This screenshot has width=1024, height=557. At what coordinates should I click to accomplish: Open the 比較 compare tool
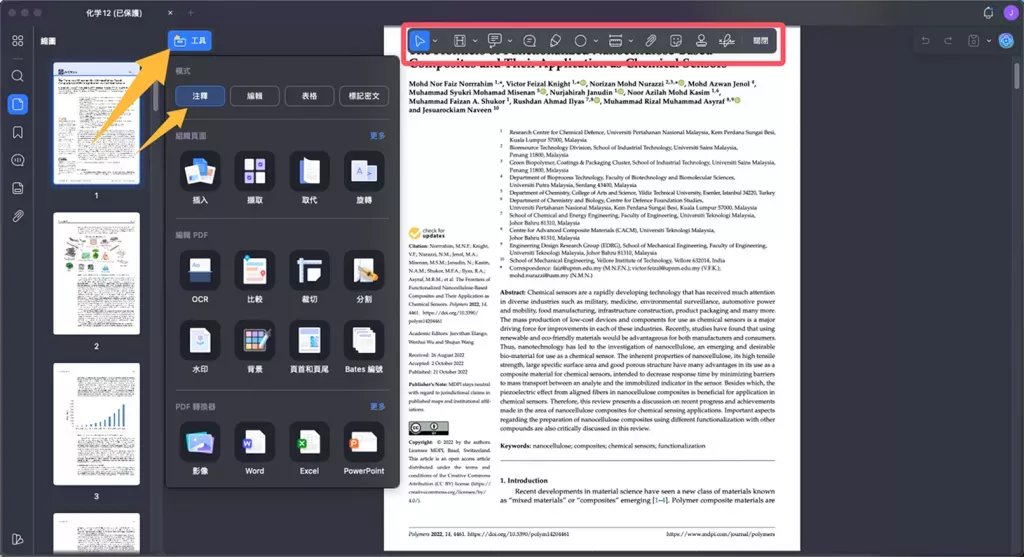point(255,277)
